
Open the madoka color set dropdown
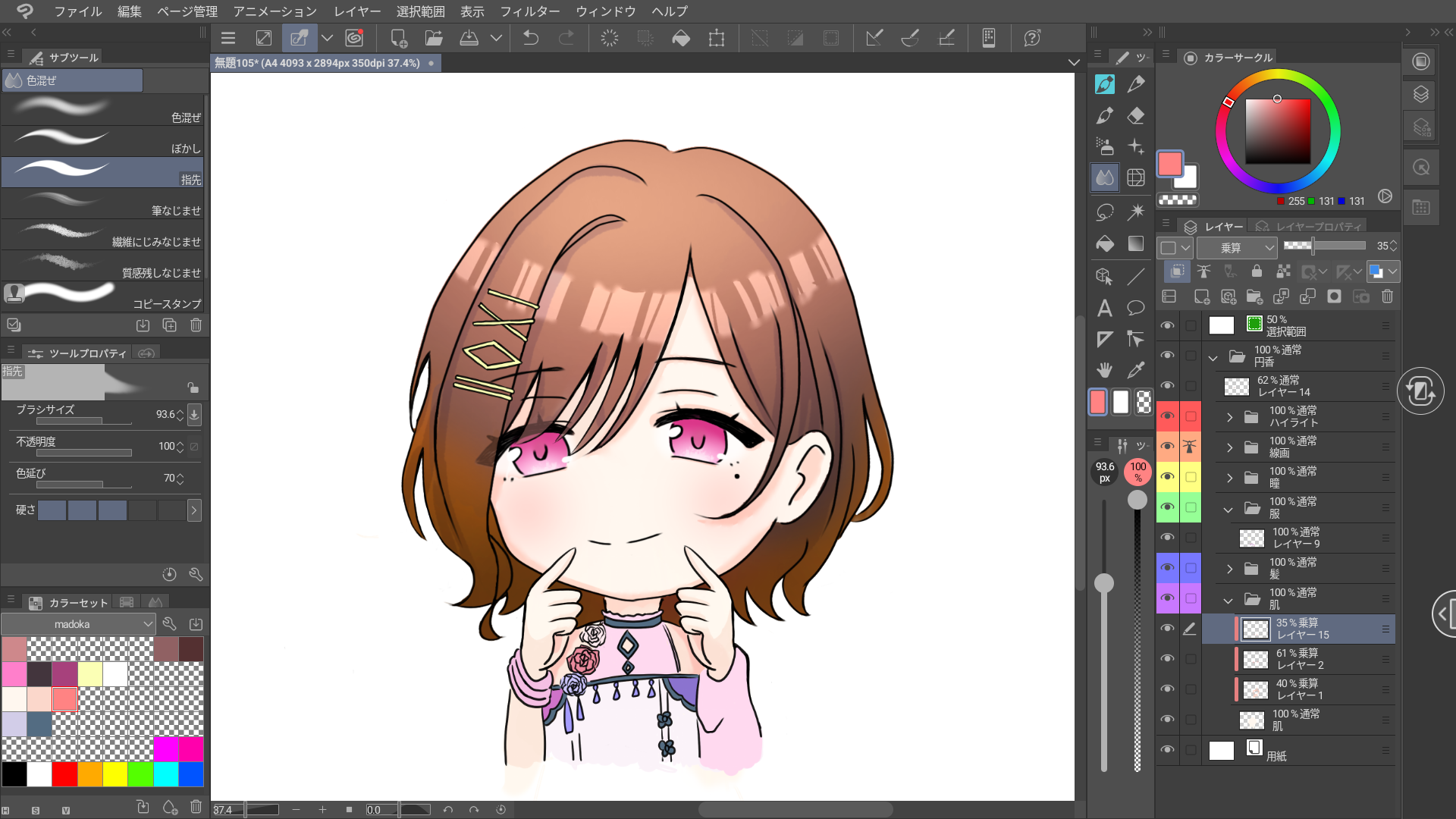pyautogui.click(x=78, y=624)
